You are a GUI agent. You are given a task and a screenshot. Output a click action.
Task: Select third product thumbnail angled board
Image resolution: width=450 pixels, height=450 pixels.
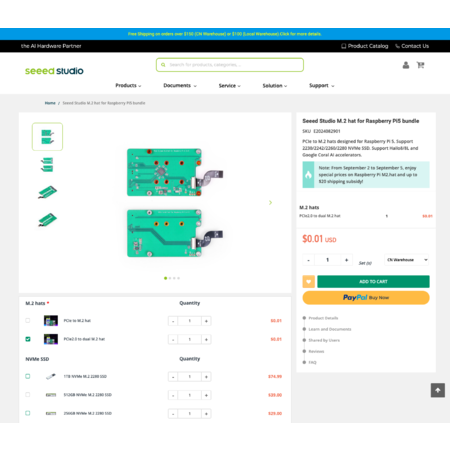coord(47,192)
